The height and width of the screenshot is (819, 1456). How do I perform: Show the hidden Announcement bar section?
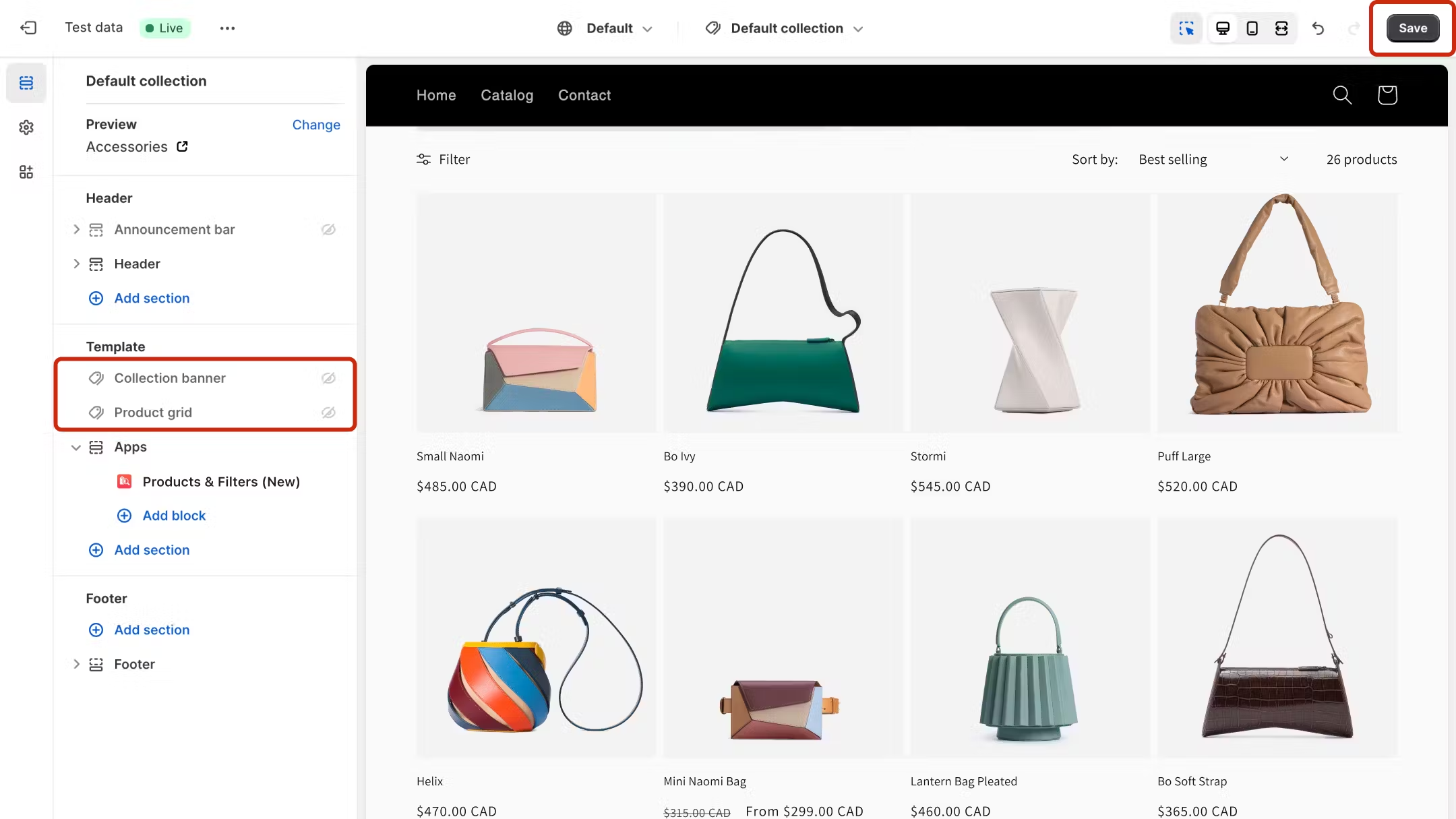328,230
